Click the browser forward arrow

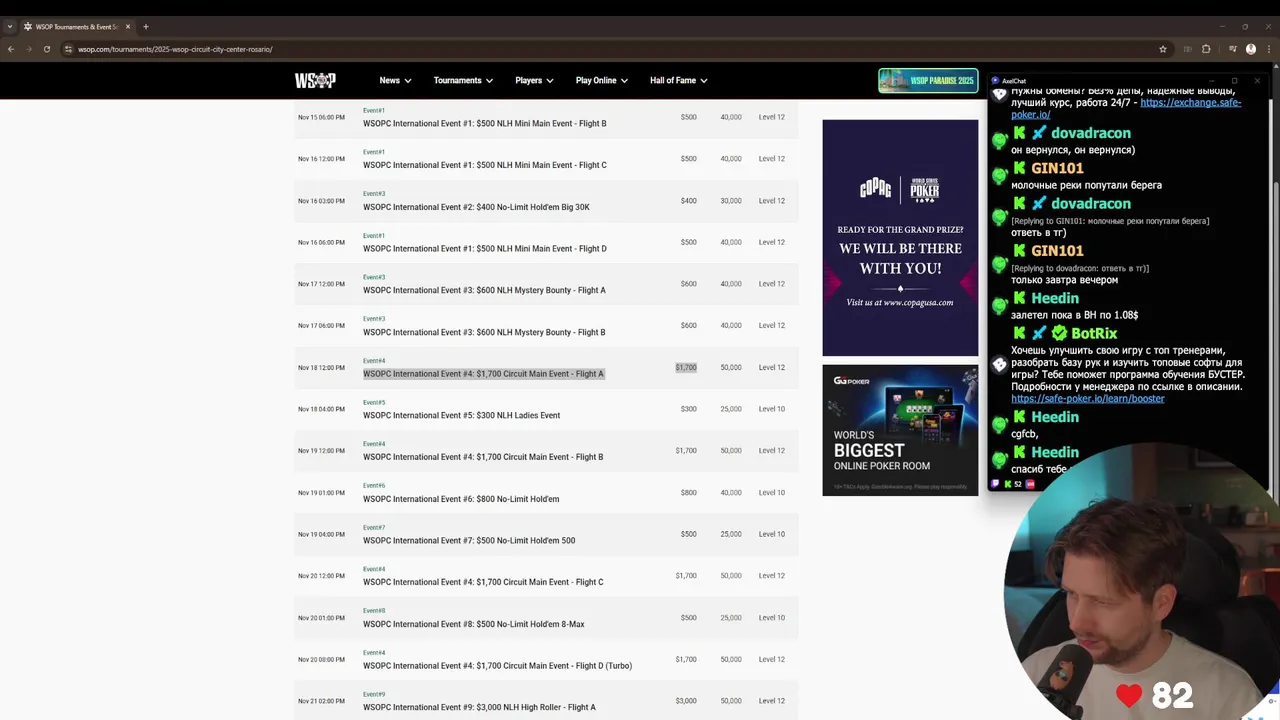[29, 49]
